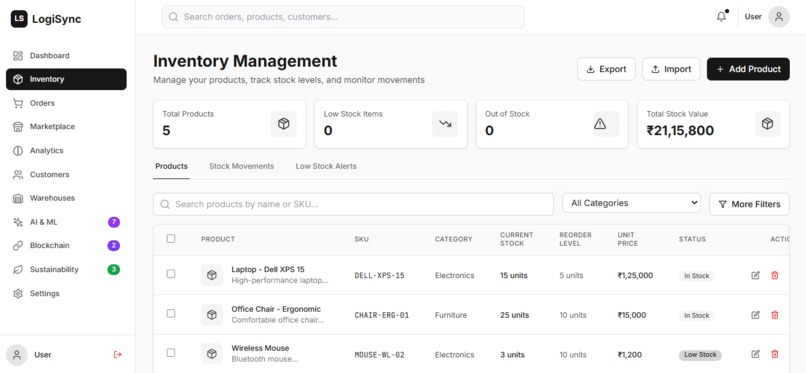Click the LogiSync logo icon

pos(19,19)
